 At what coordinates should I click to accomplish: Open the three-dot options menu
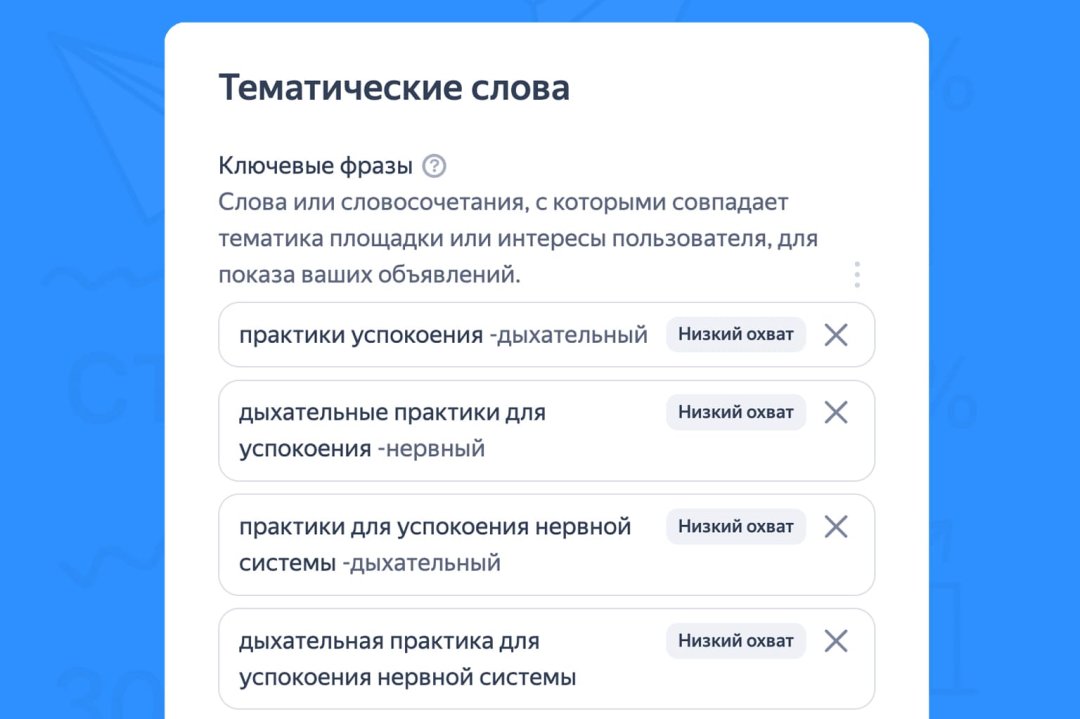856,274
